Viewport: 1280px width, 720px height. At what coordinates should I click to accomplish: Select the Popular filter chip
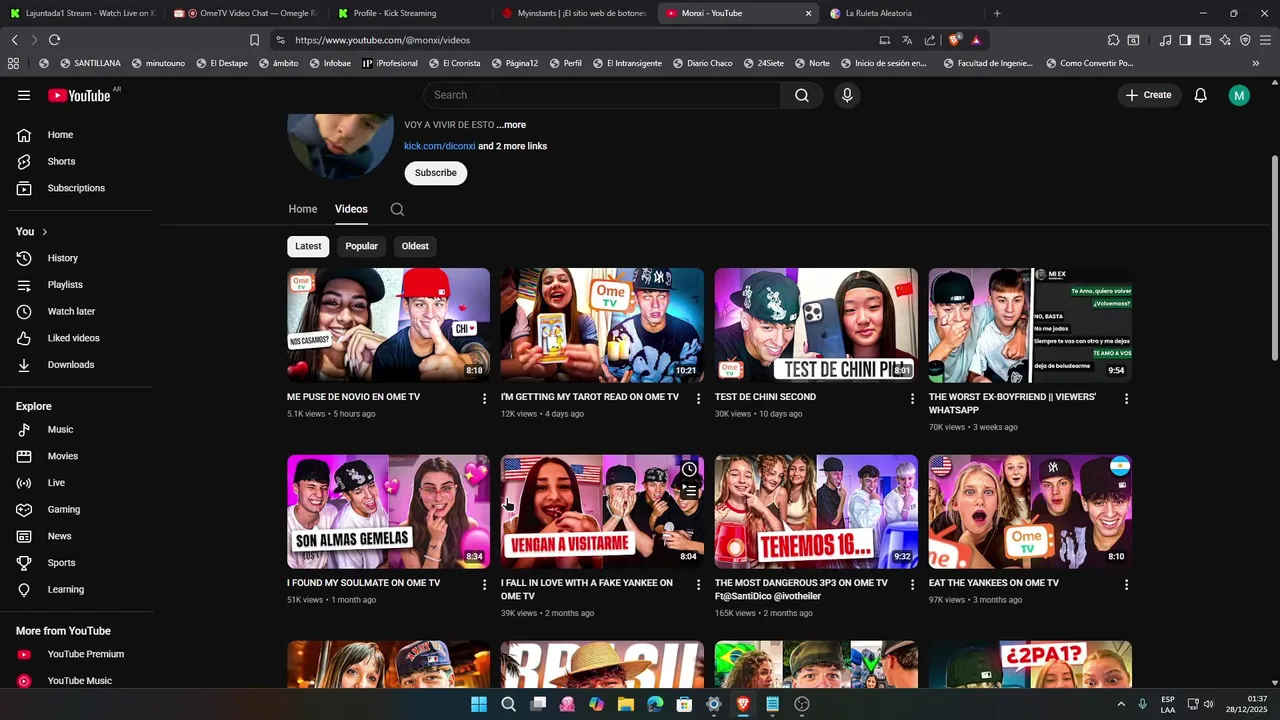(x=361, y=246)
